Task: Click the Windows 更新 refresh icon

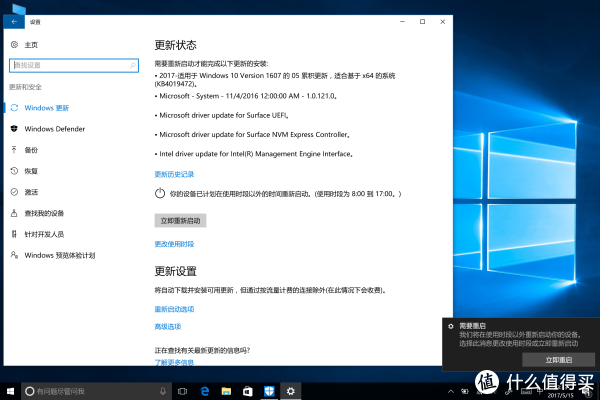Action: pyautogui.click(x=15, y=108)
